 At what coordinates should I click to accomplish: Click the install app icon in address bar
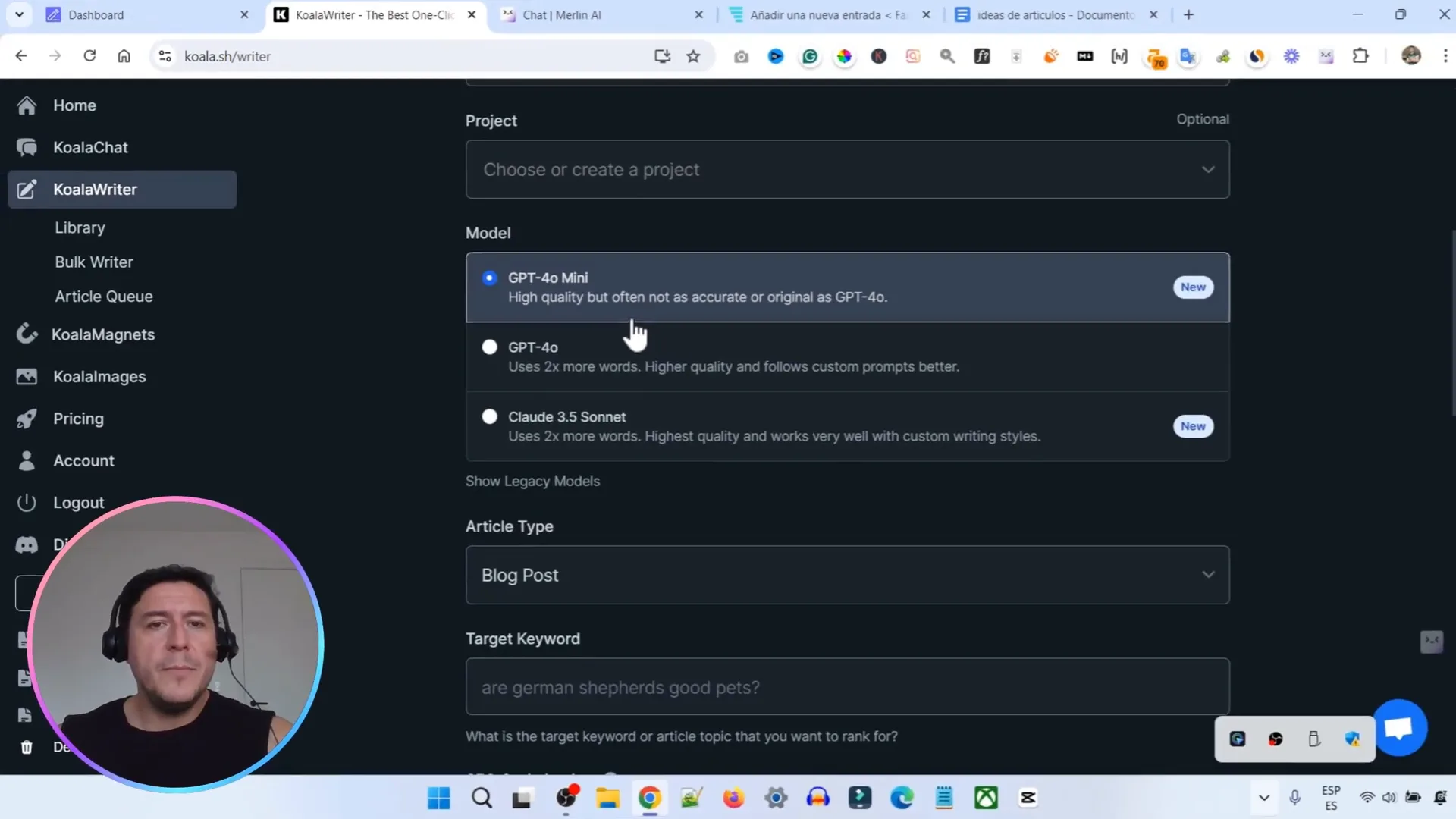(662, 56)
